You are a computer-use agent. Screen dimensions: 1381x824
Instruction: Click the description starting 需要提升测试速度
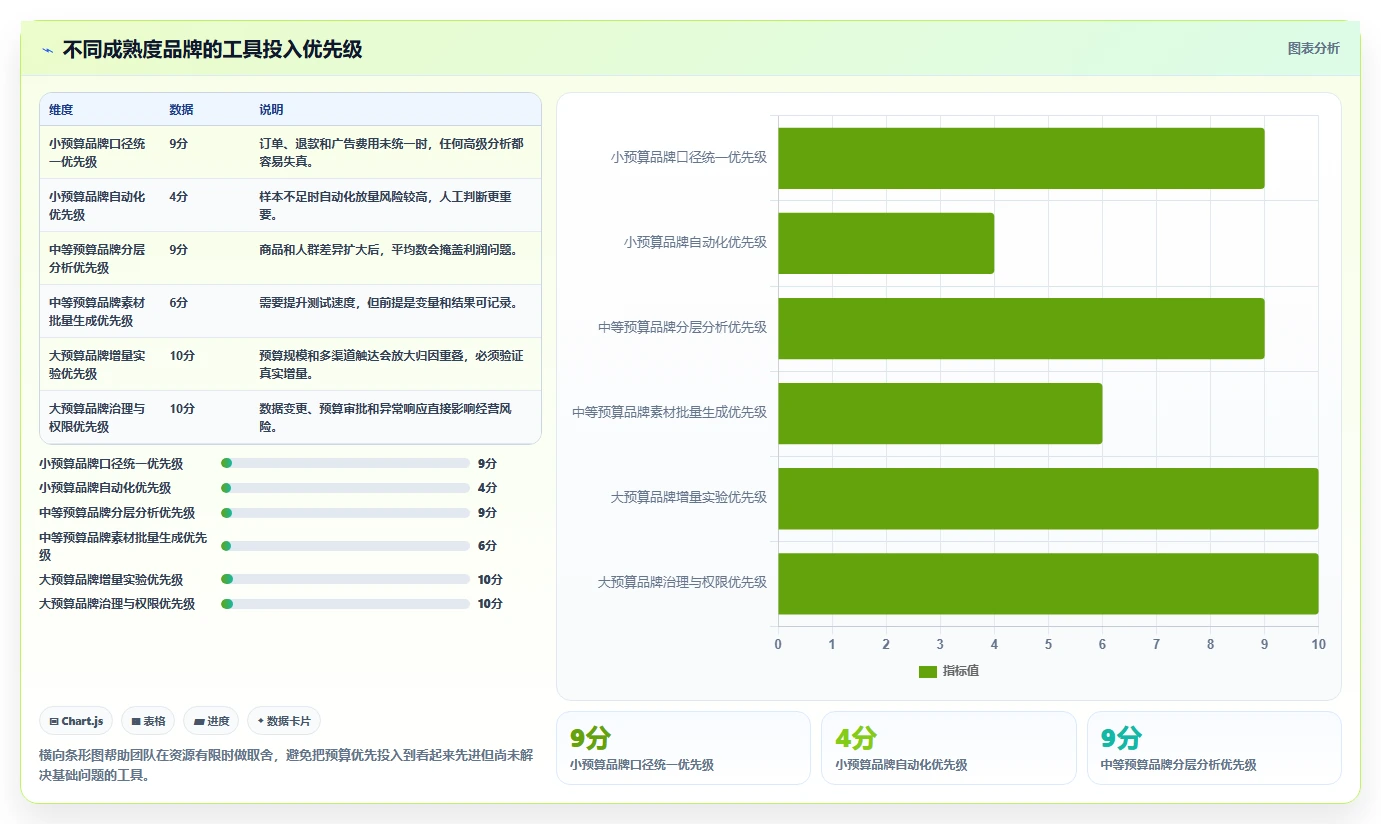[x=389, y=303]
